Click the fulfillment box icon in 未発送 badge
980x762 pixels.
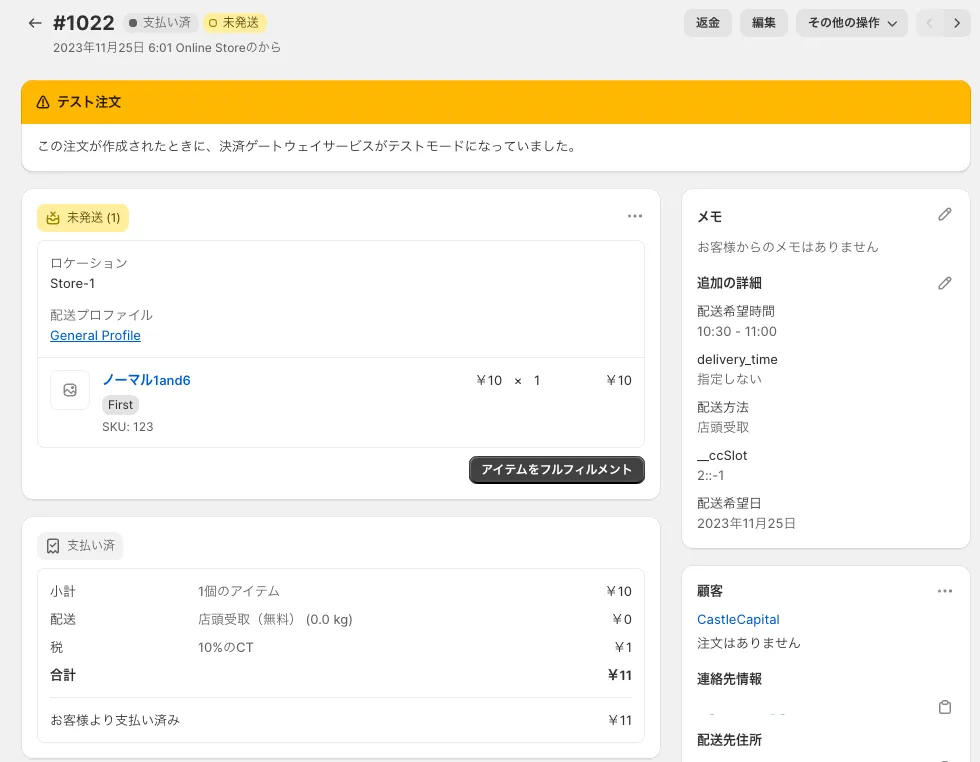[x=52, y=217]
